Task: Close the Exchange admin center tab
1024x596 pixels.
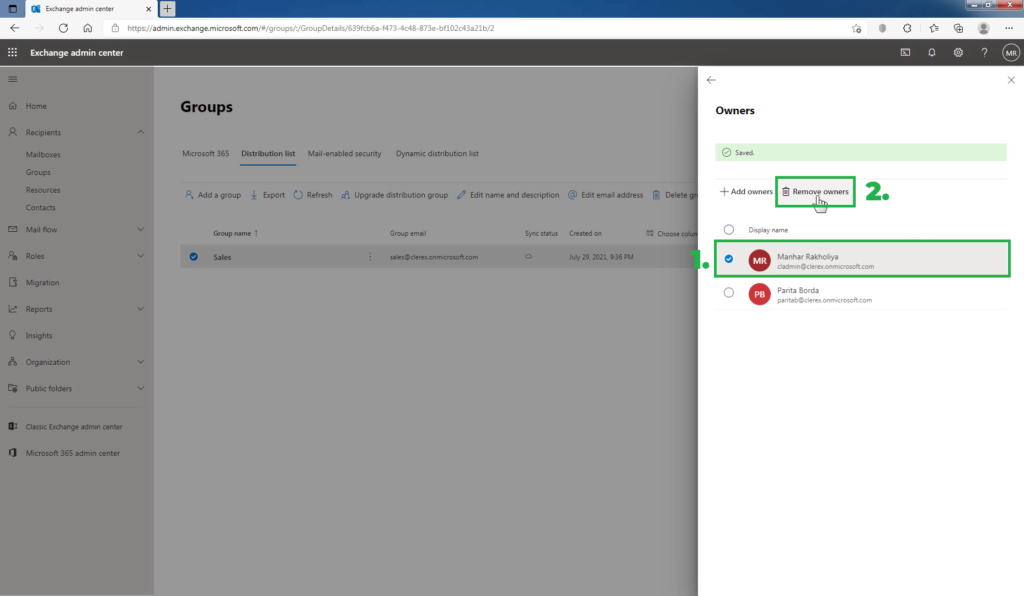Action: (x=148, y=8)
